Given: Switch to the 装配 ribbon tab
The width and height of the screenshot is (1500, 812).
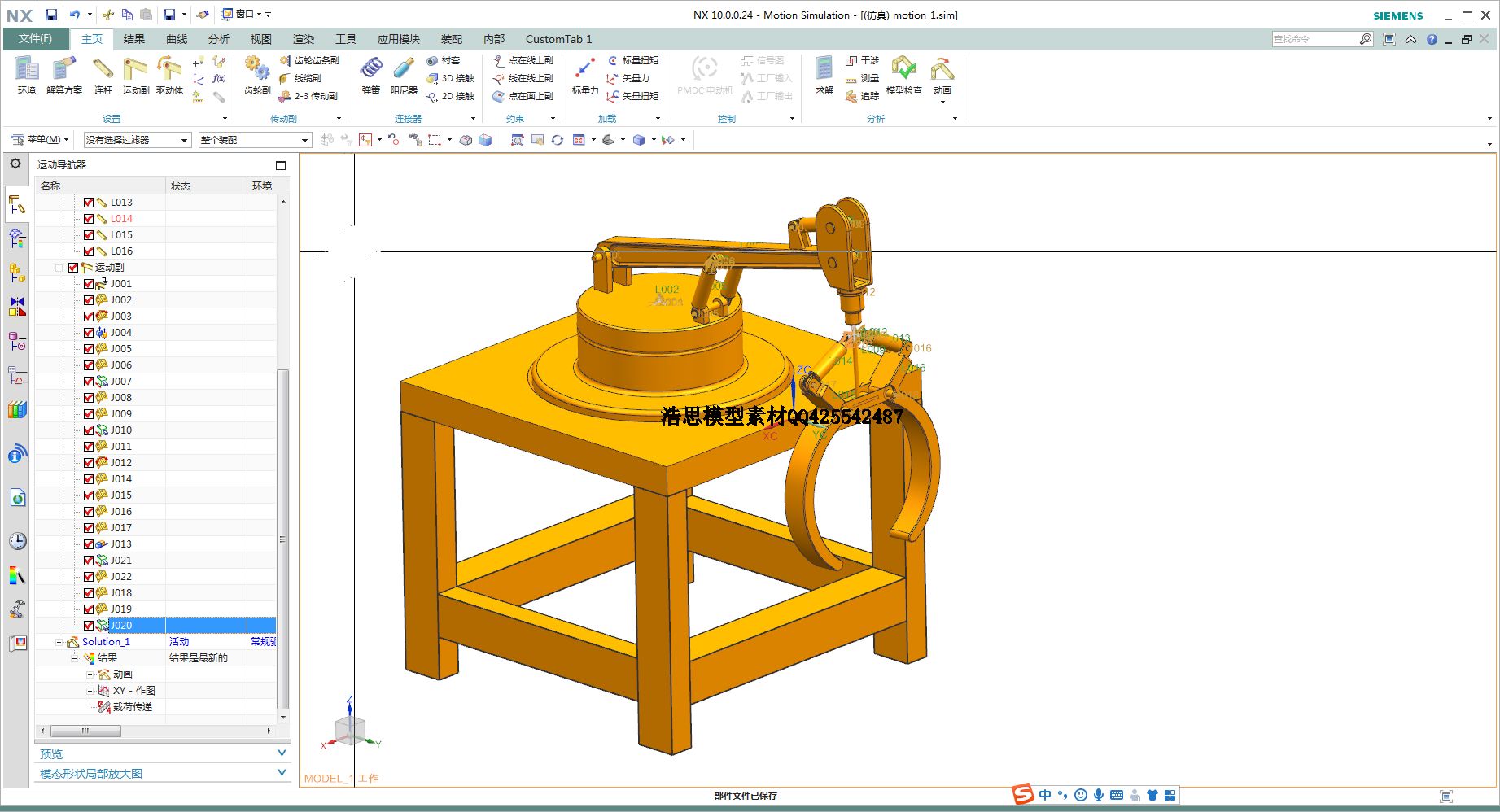Looking at the screenshot, I should (x=452, y=39).
